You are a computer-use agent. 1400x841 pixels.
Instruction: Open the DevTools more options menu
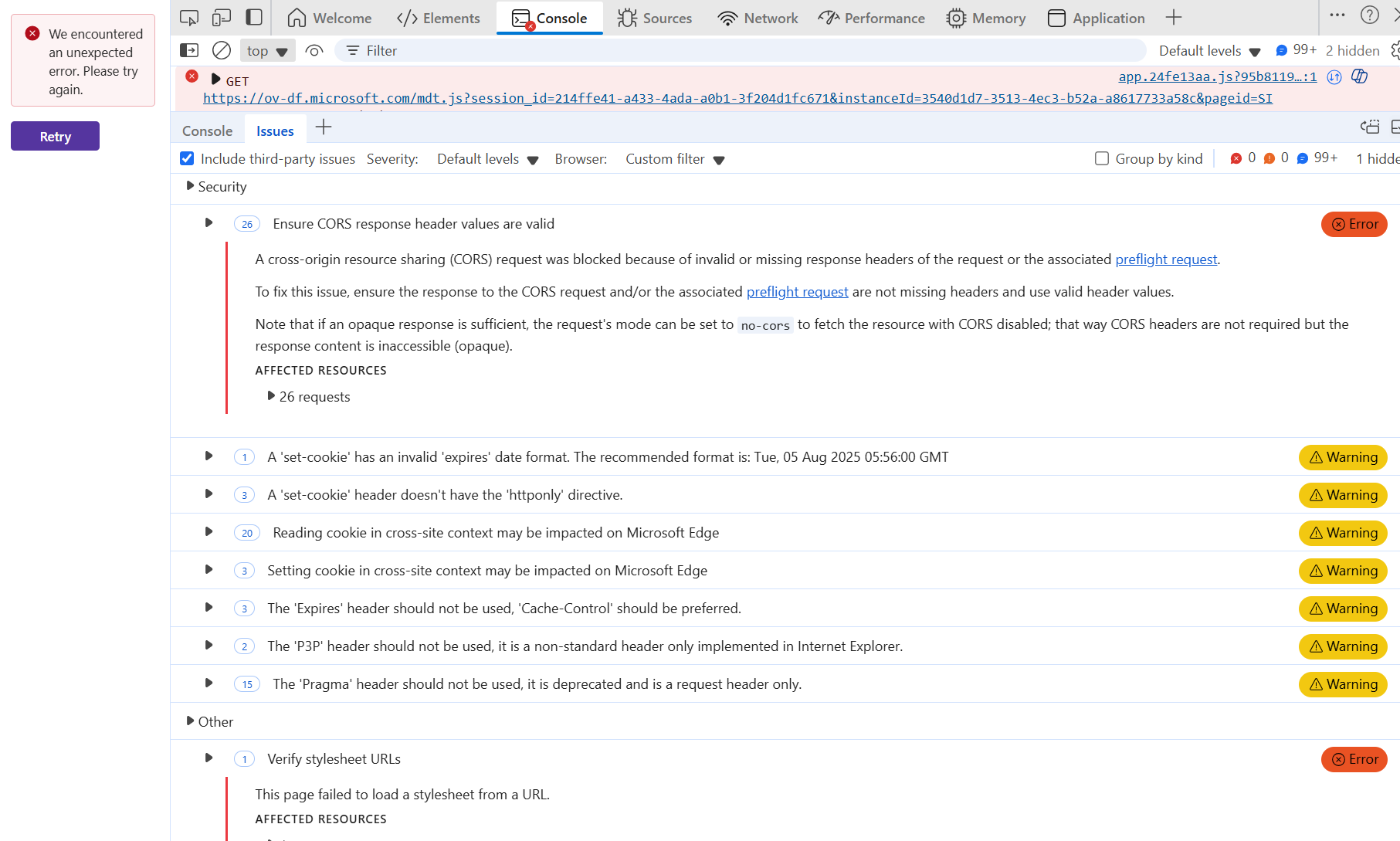(1337, 15)
